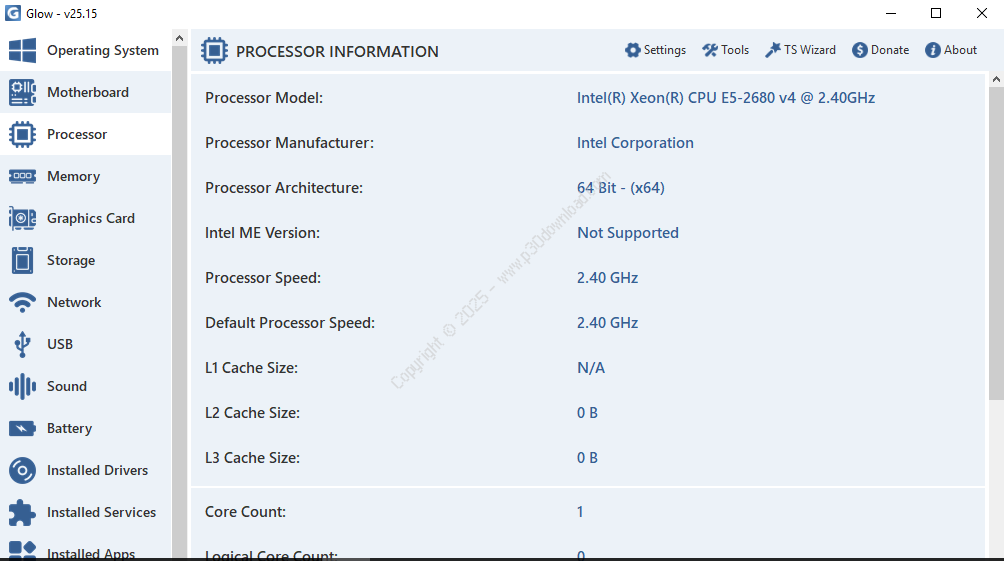The height and width of the screenshot is (561, 1004).
Task: Open Storage via its drive icon
Action: click(22, 261)
